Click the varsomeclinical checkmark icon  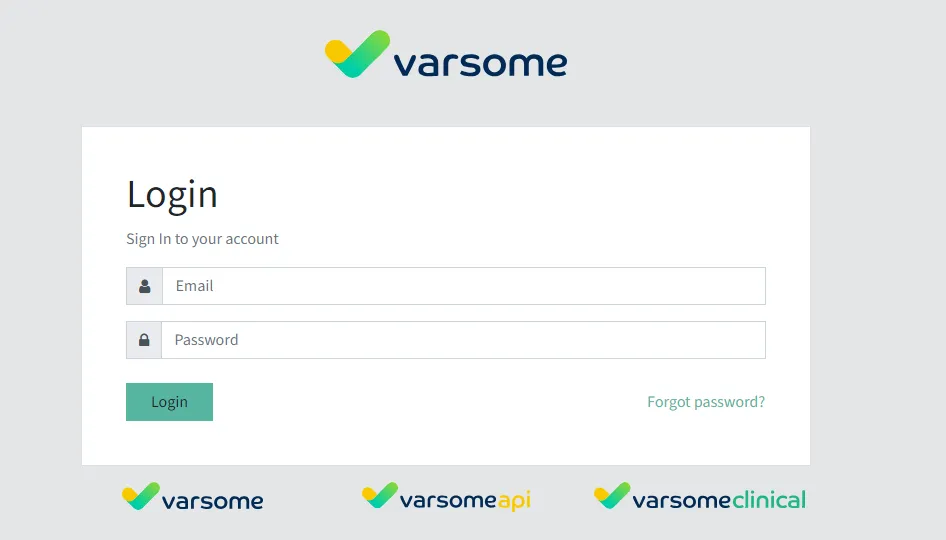[612, 496]
